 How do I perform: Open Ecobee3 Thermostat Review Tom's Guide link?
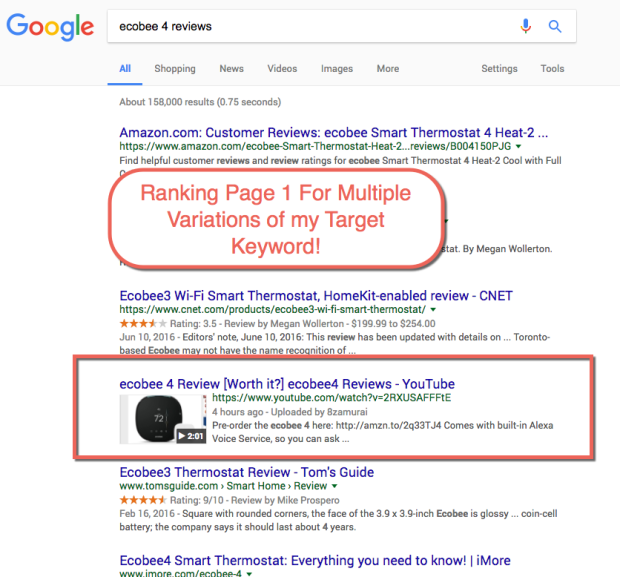(x=247, y=472)
